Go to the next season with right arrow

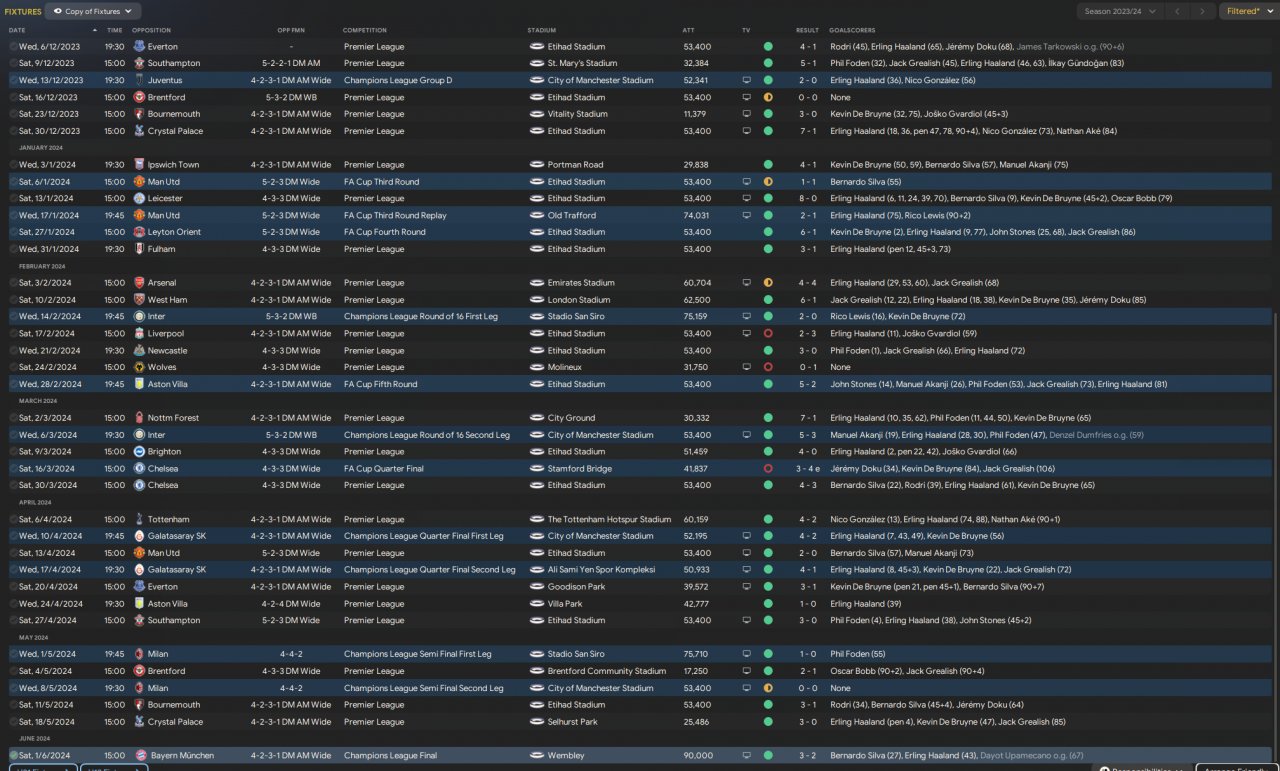[x=1203, y=11]
